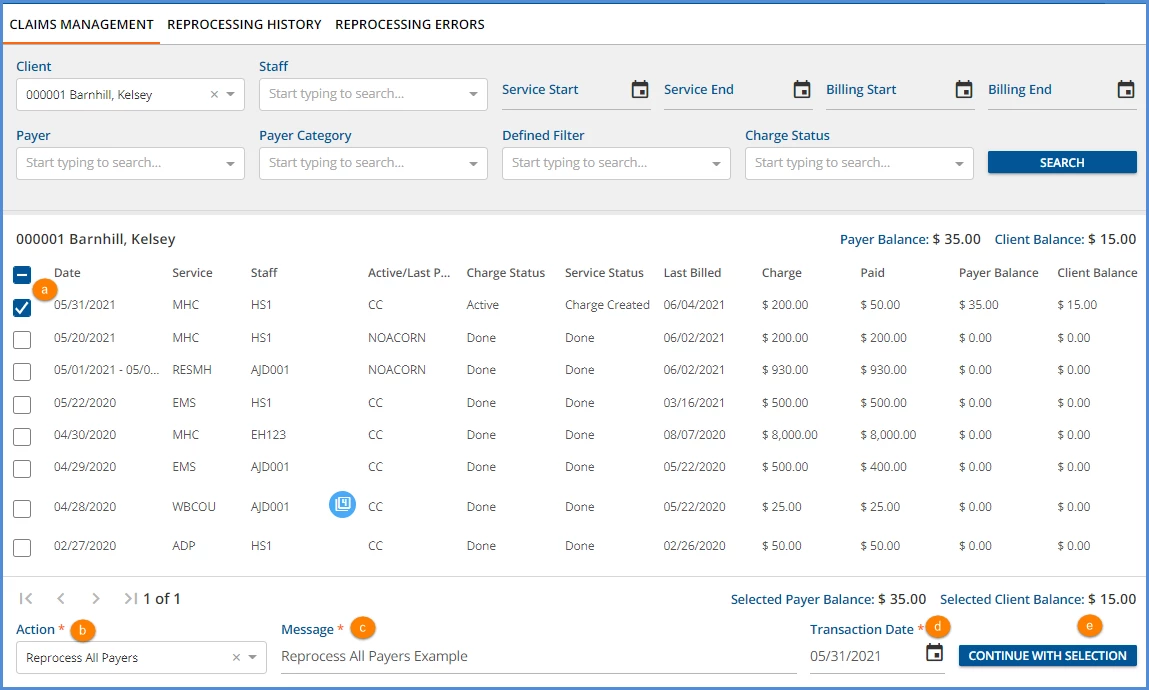Click the SEARCH button
Image resolution: width=1149 pixels, height=690 pixels.
pyautogui.click(x=1062, y=163)
